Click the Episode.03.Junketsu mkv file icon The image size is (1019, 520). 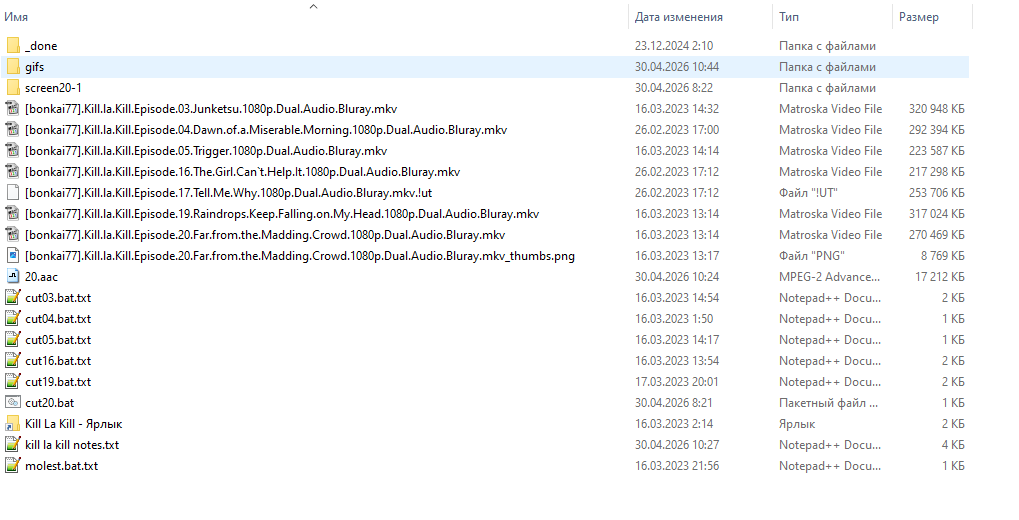[13, 109]
